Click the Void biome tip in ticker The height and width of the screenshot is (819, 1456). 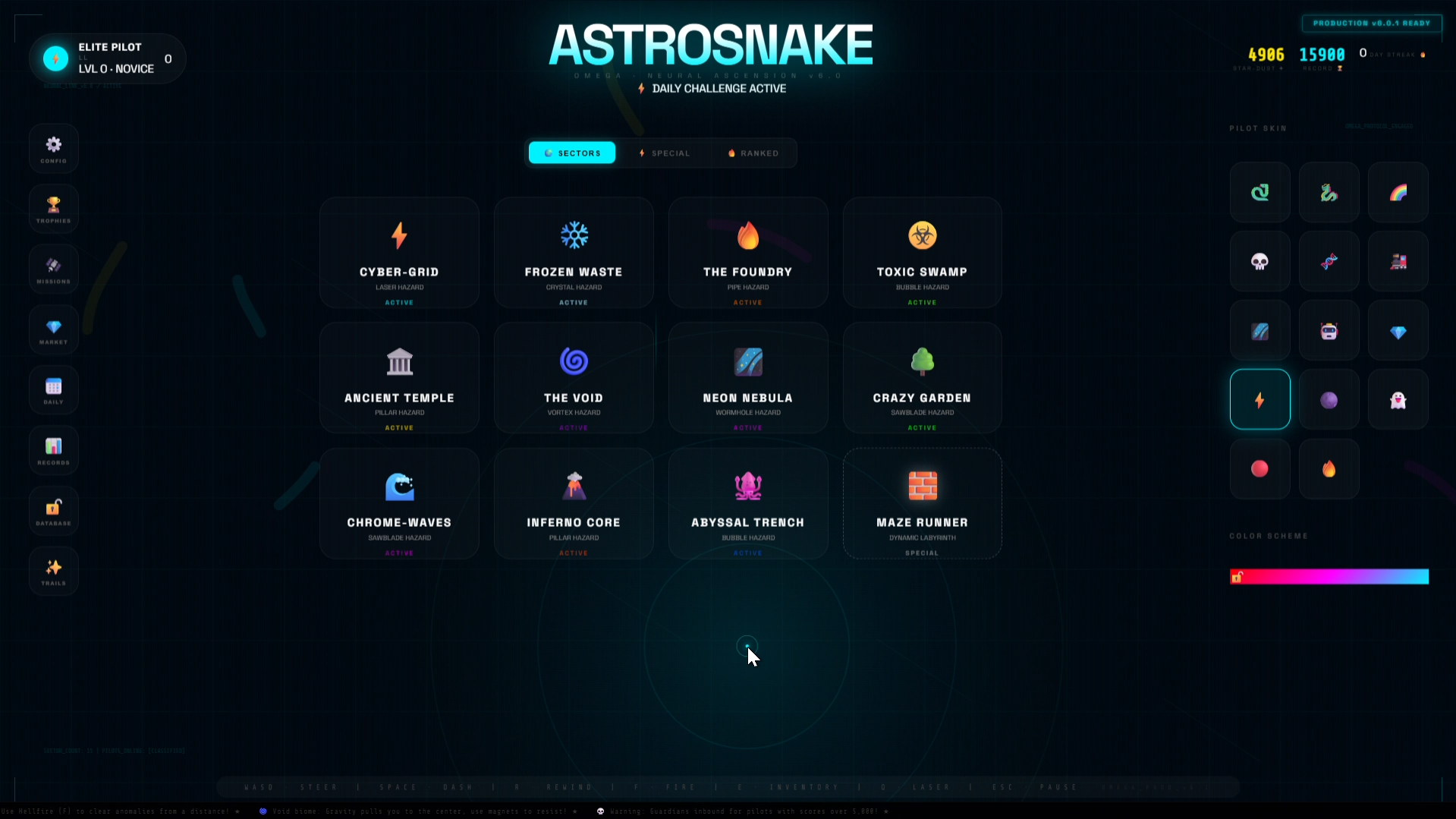419,811
